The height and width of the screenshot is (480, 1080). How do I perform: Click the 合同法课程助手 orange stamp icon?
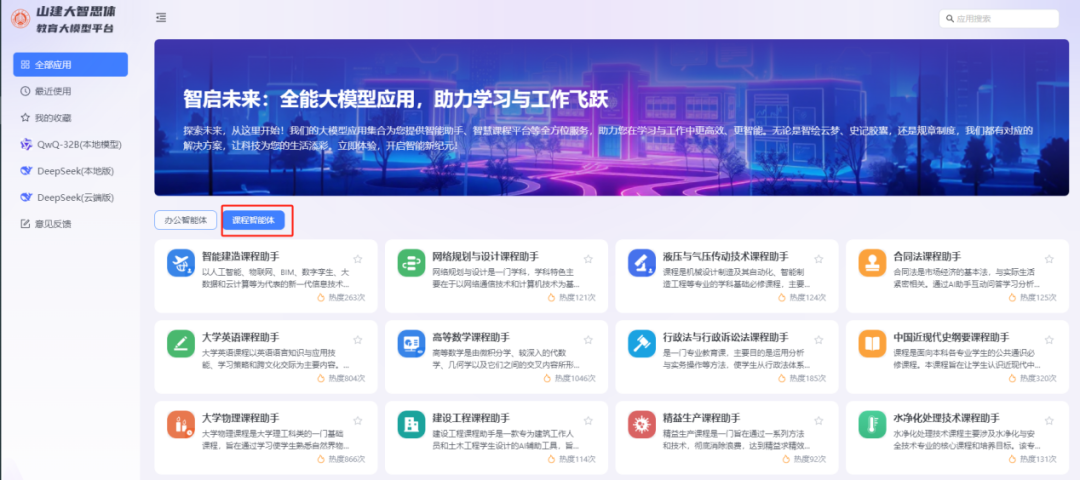pyautogui.click(x=872, y=263)
